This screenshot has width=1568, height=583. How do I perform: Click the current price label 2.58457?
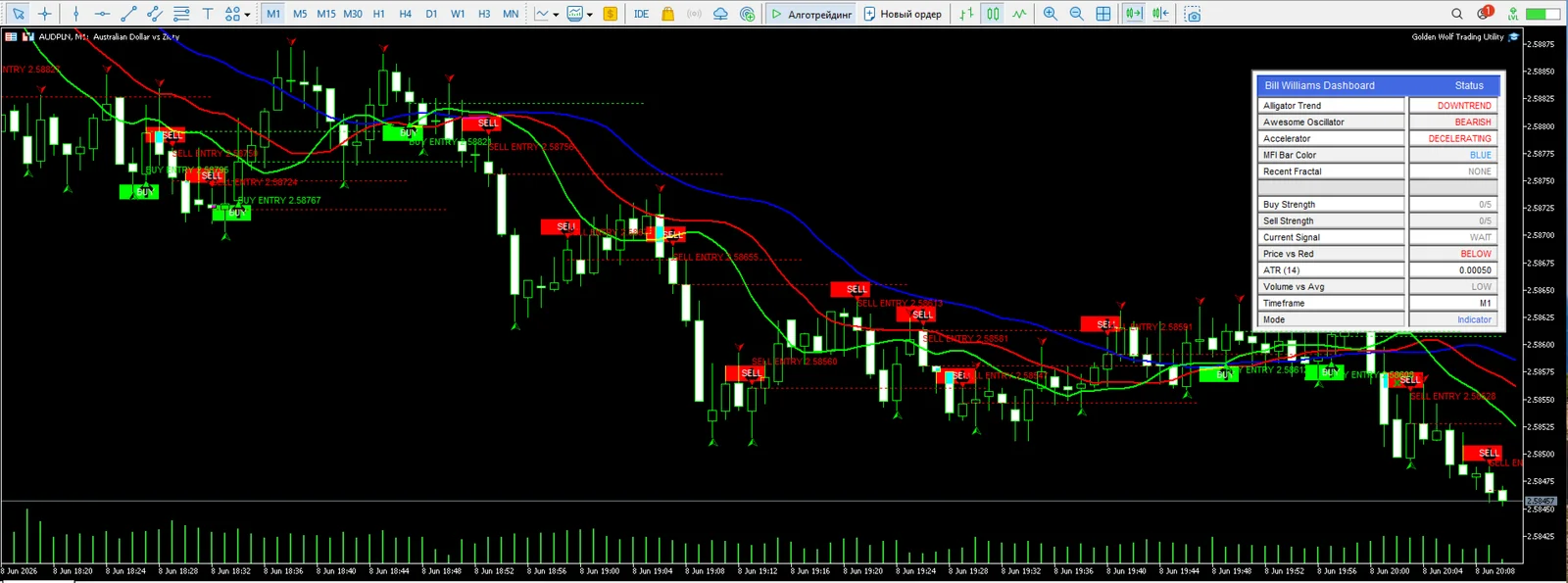1542,501
